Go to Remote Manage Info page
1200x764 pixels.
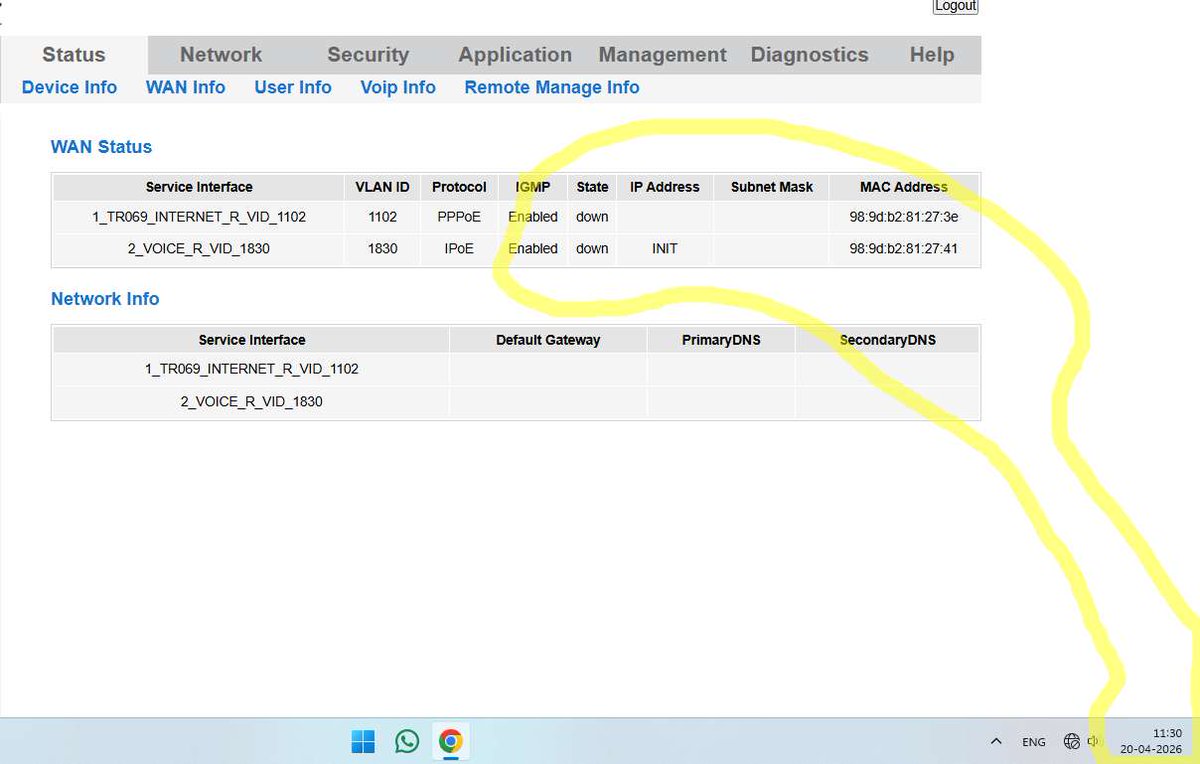click(552, 88)
